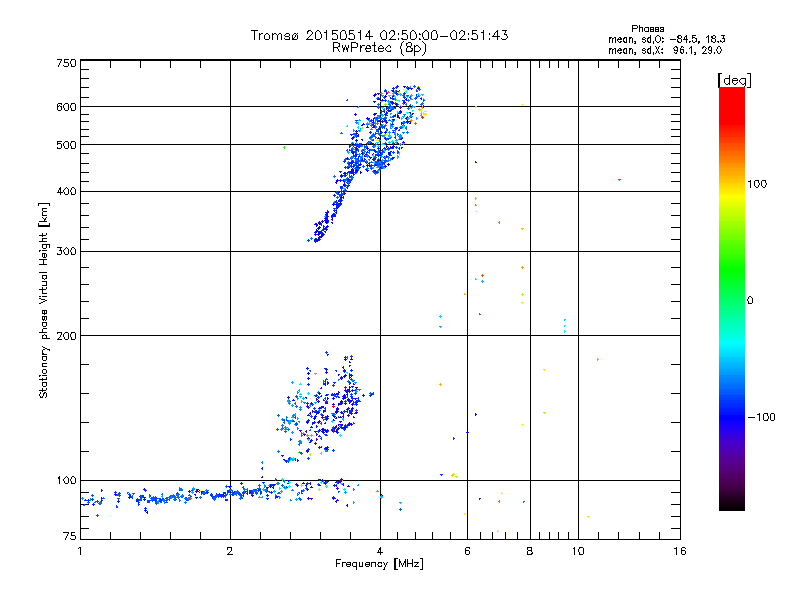This screenshot has width=800, height=600.
Task: Click the isolated green point near 500 km
Action: click(284, 147)
